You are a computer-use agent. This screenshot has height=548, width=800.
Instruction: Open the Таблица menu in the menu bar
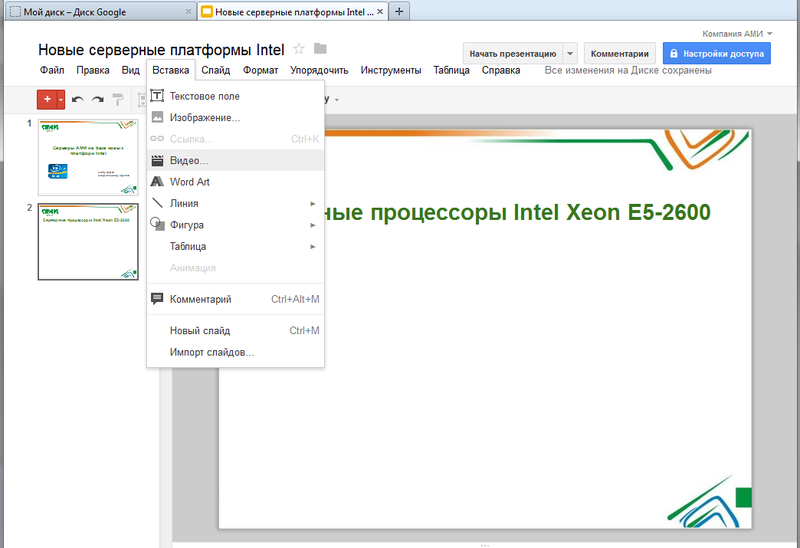coord(452,70)
